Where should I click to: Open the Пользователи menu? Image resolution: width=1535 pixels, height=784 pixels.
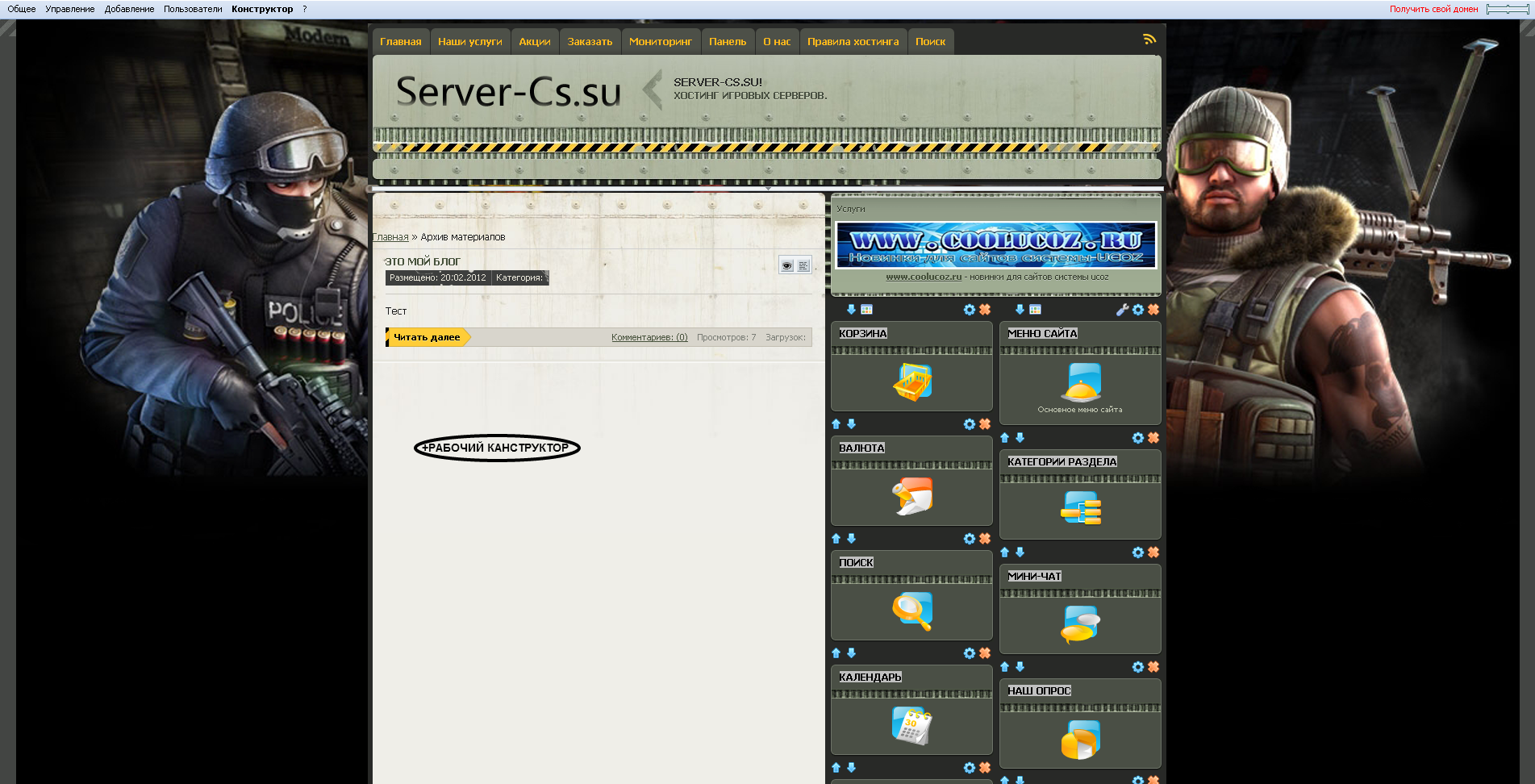click(193, 9)
